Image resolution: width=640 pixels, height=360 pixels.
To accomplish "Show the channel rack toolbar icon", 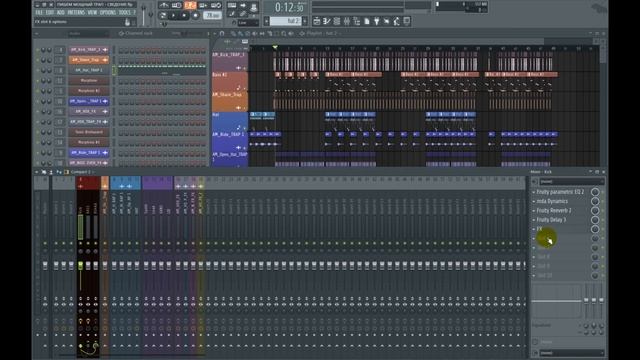I will click(x=337, y=21).
